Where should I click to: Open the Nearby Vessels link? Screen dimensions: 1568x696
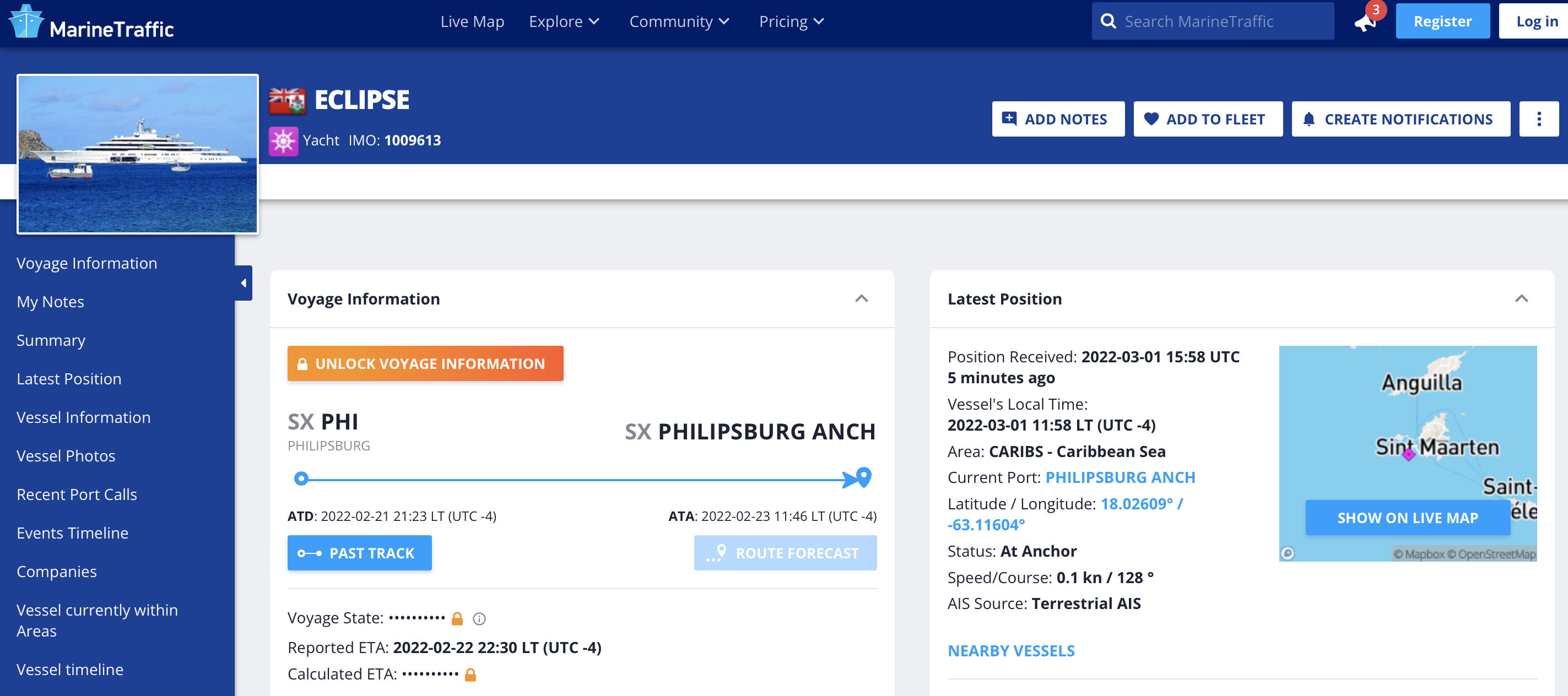point(1011,651)
